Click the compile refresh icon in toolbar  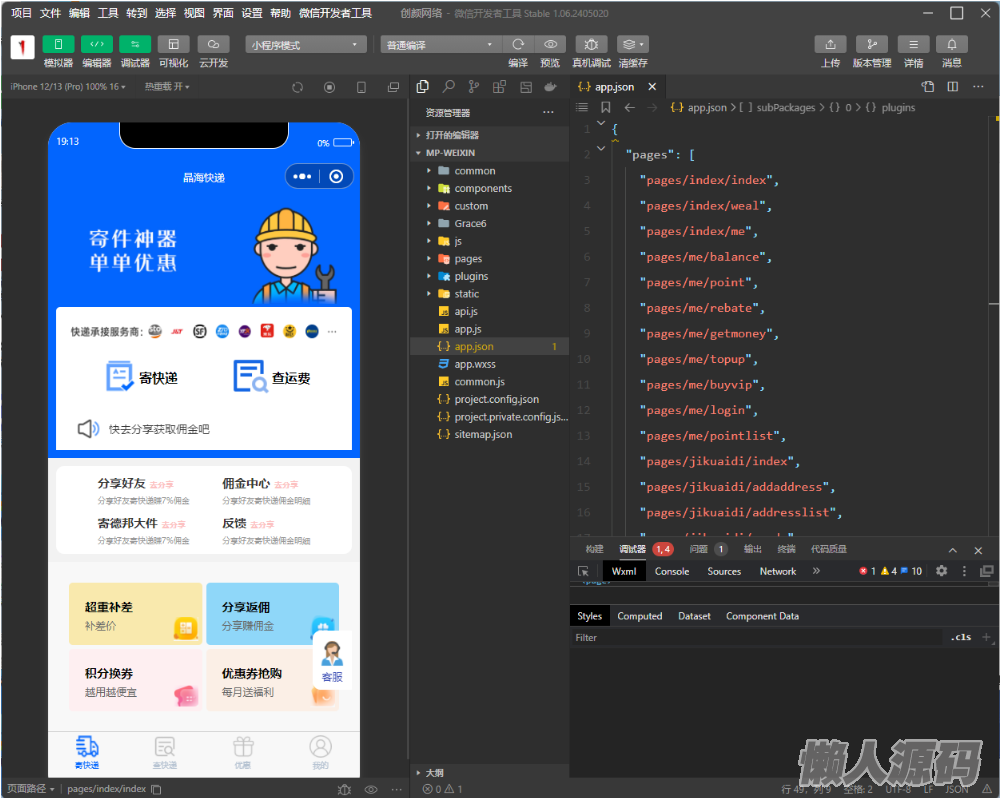coord(518,44)
